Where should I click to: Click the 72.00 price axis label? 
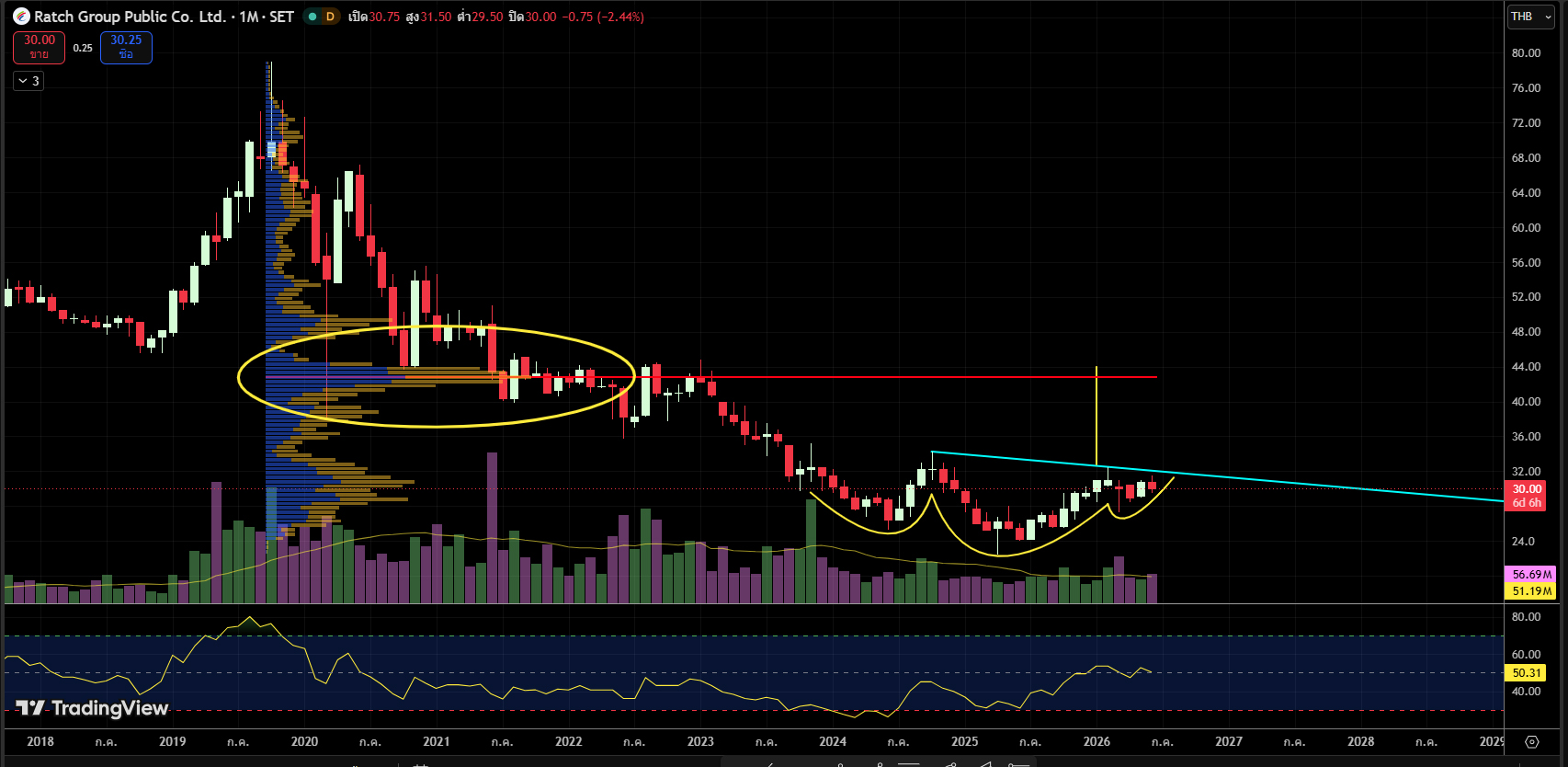tap(1526, 123)
